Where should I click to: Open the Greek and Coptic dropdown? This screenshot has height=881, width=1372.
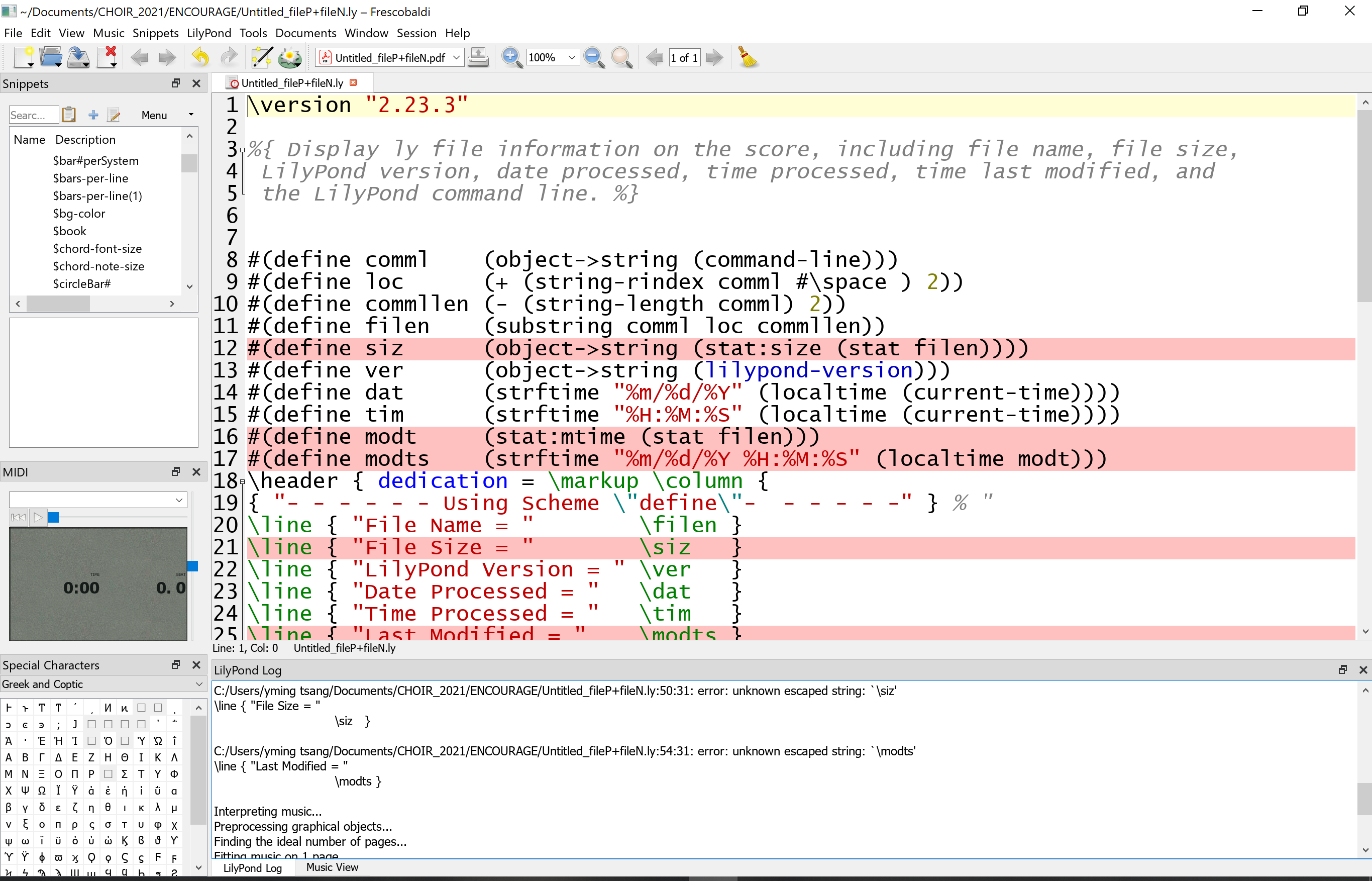pyautogui.click(x=103, y=684)
